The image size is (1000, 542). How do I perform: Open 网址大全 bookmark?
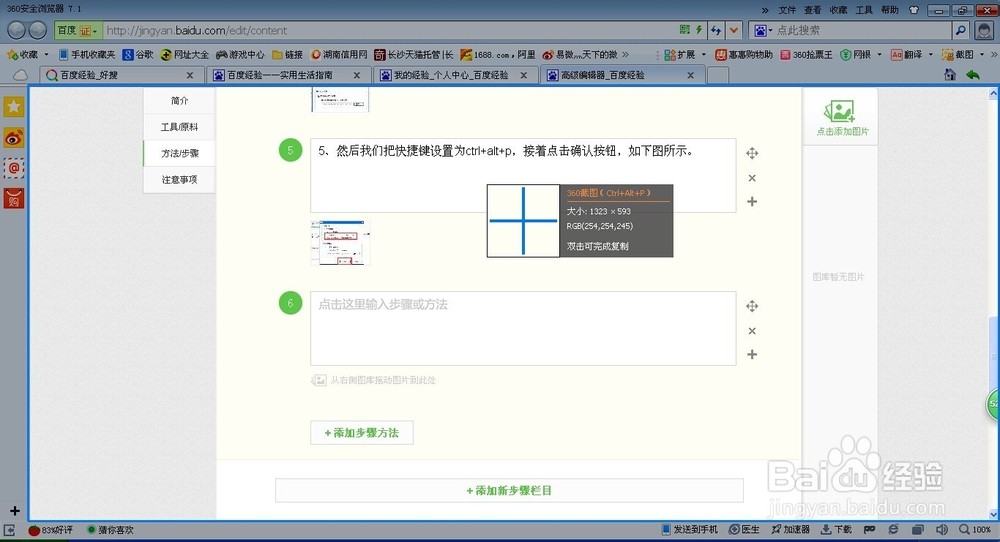click(185, 55)
